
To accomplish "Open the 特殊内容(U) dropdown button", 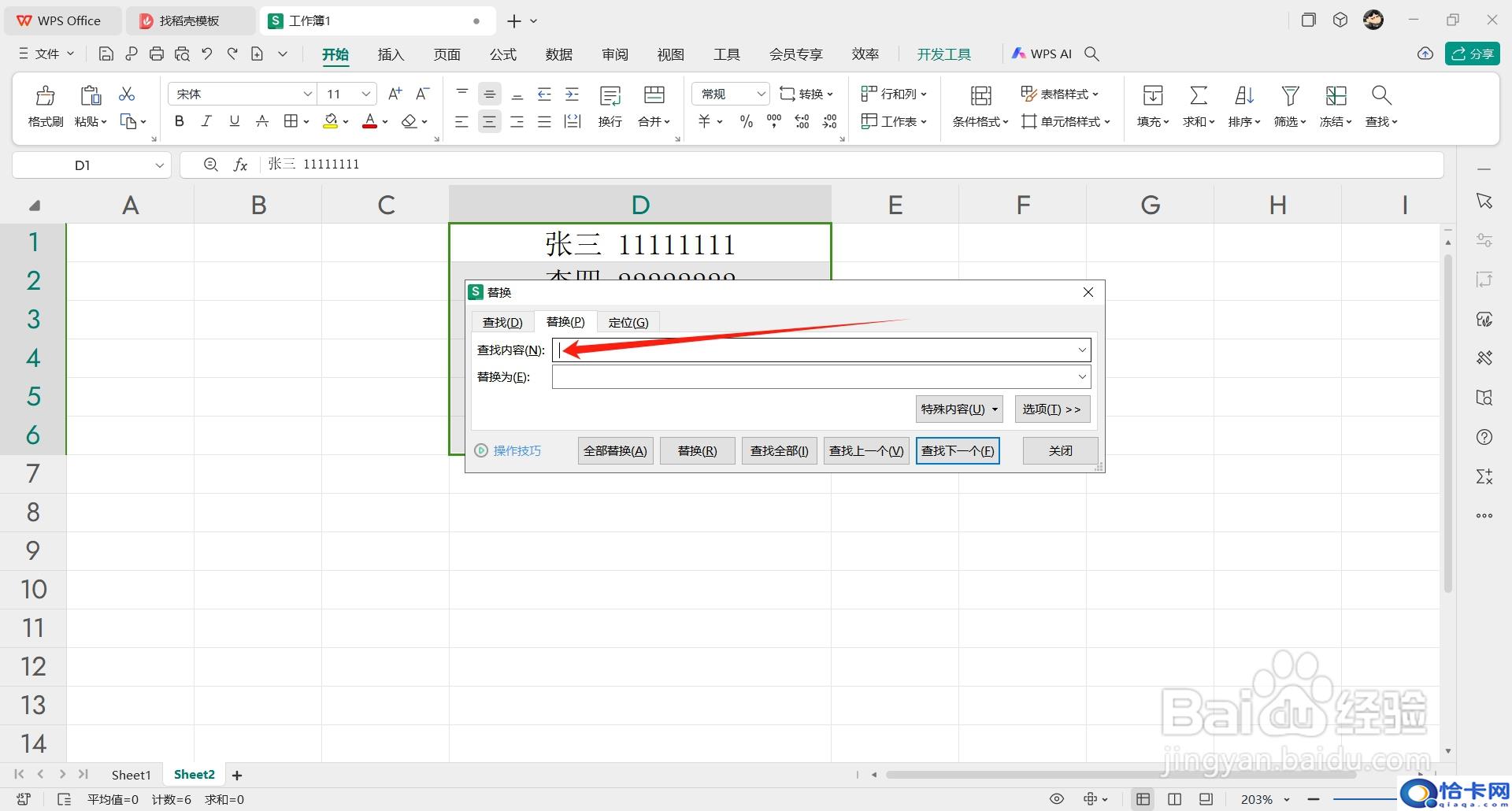I will (959, 409).
